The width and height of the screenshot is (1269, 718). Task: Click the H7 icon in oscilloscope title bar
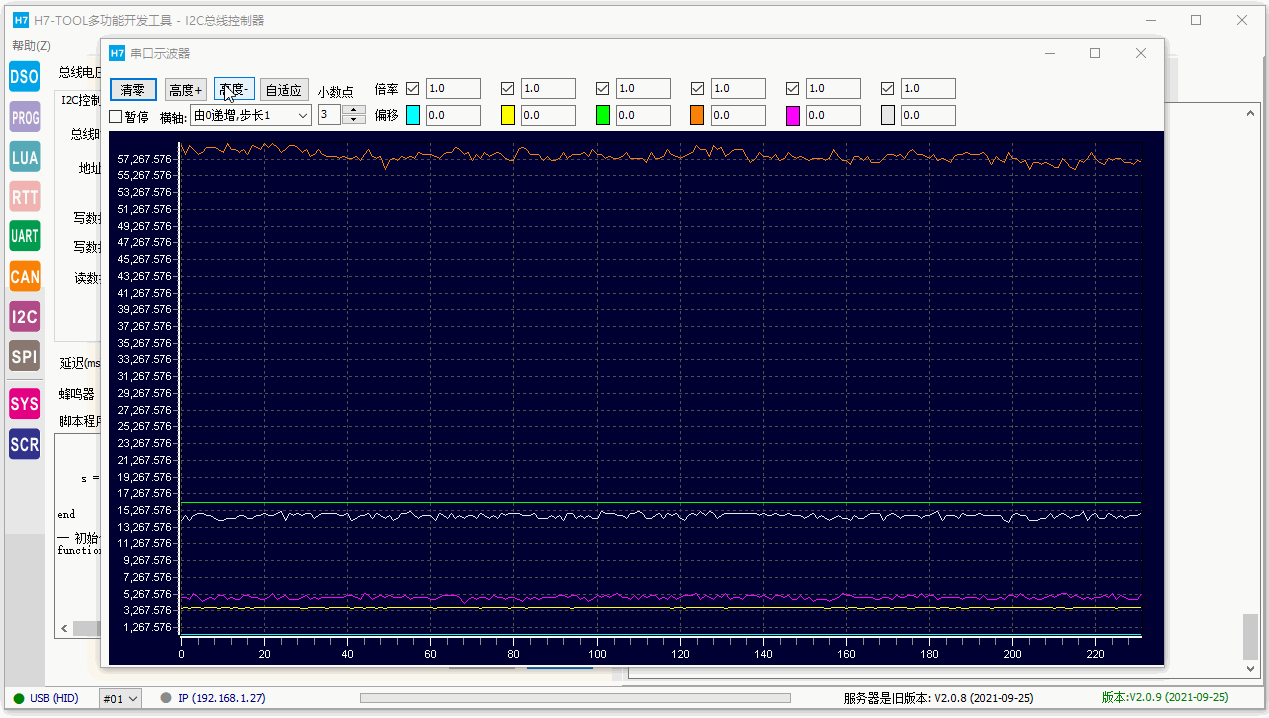click(x=117, y=53)
